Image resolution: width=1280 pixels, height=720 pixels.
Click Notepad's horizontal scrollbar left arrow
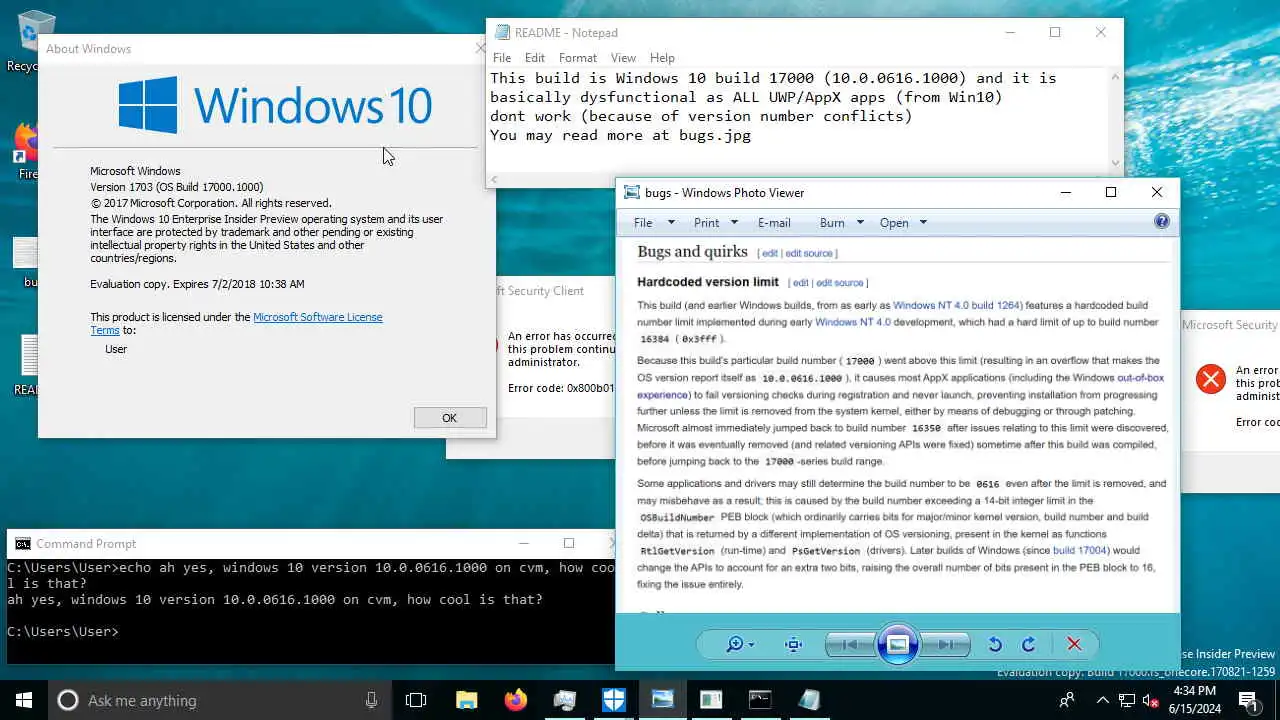point(495,180)
